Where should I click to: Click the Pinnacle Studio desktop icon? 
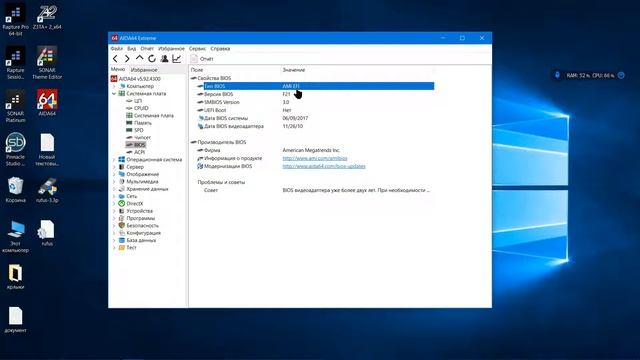pyautogui.click(x=16, y=150)
